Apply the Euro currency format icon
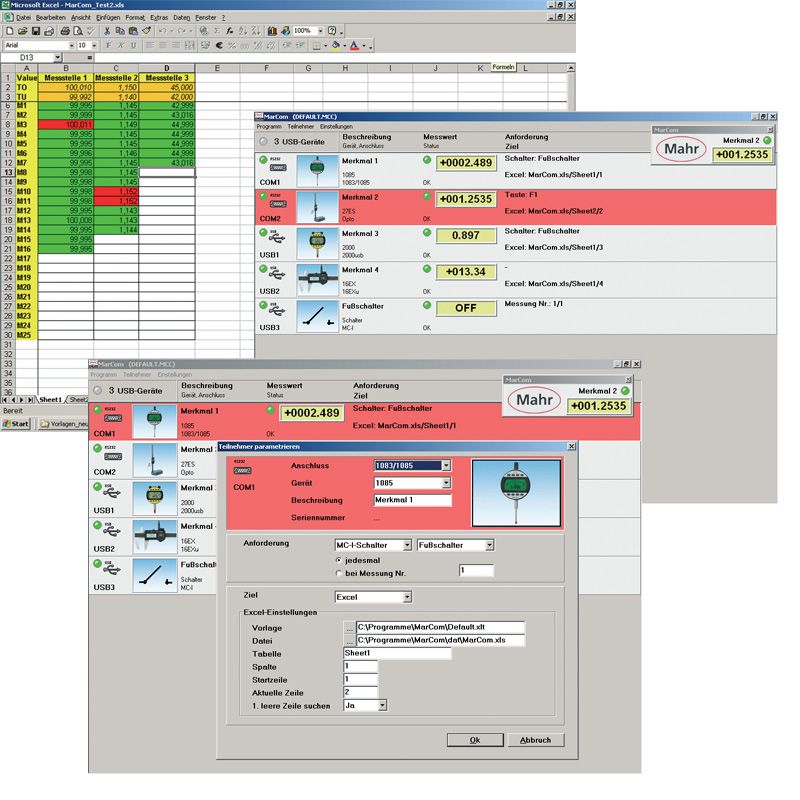The width and height of the screenshot is (800, 800). pos(219,45)
